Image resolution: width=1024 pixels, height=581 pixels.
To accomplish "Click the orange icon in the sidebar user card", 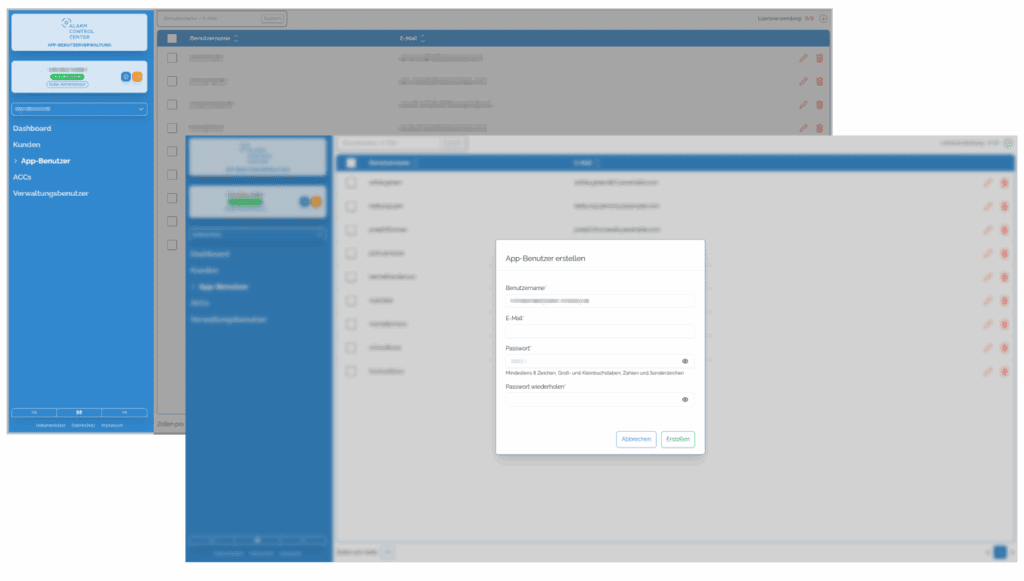I will (137, 77).
